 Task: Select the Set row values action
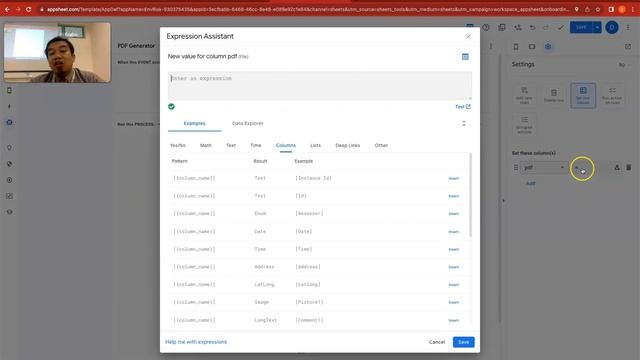583,95
